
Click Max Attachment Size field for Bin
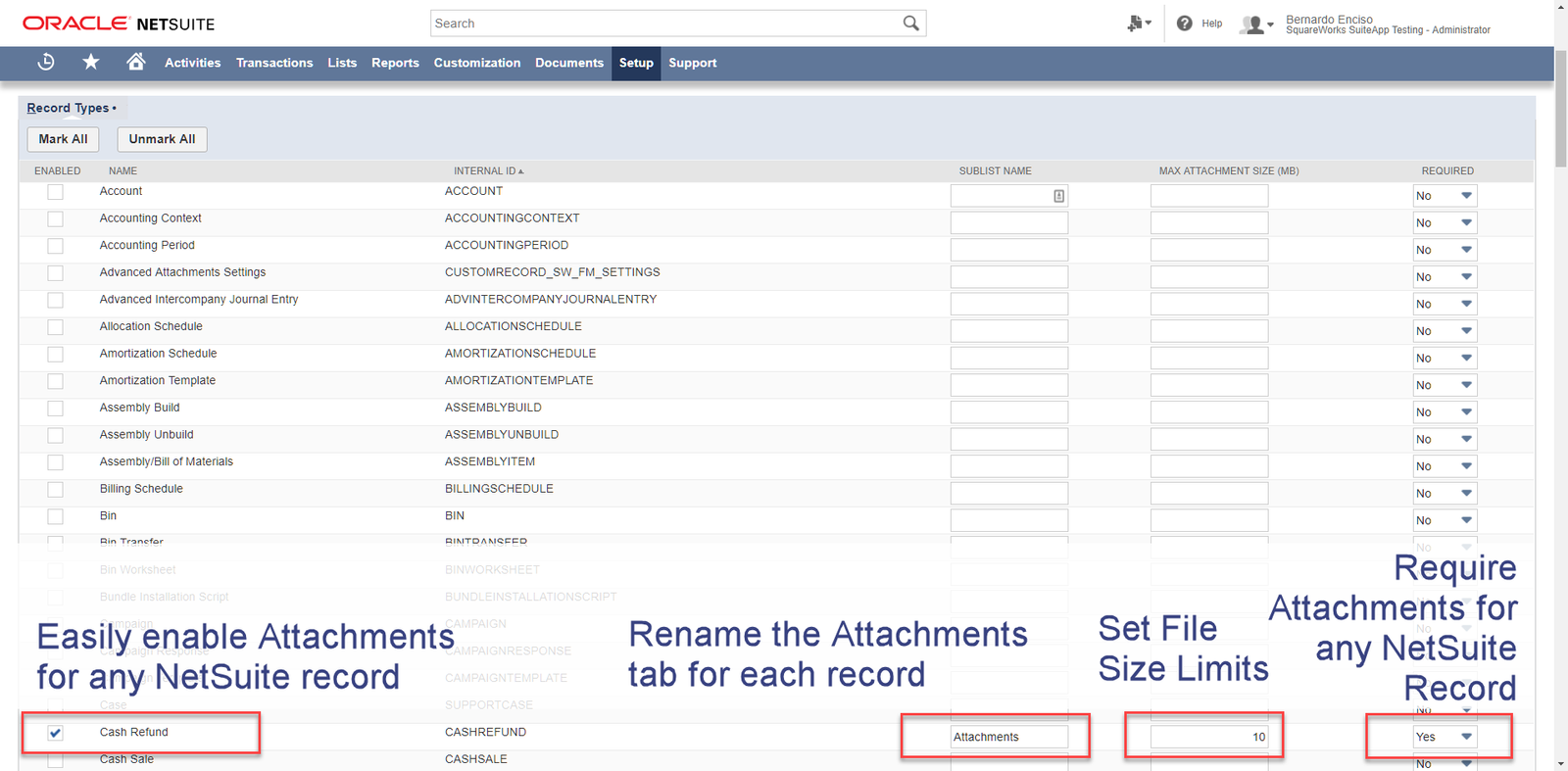(1209, 520)
